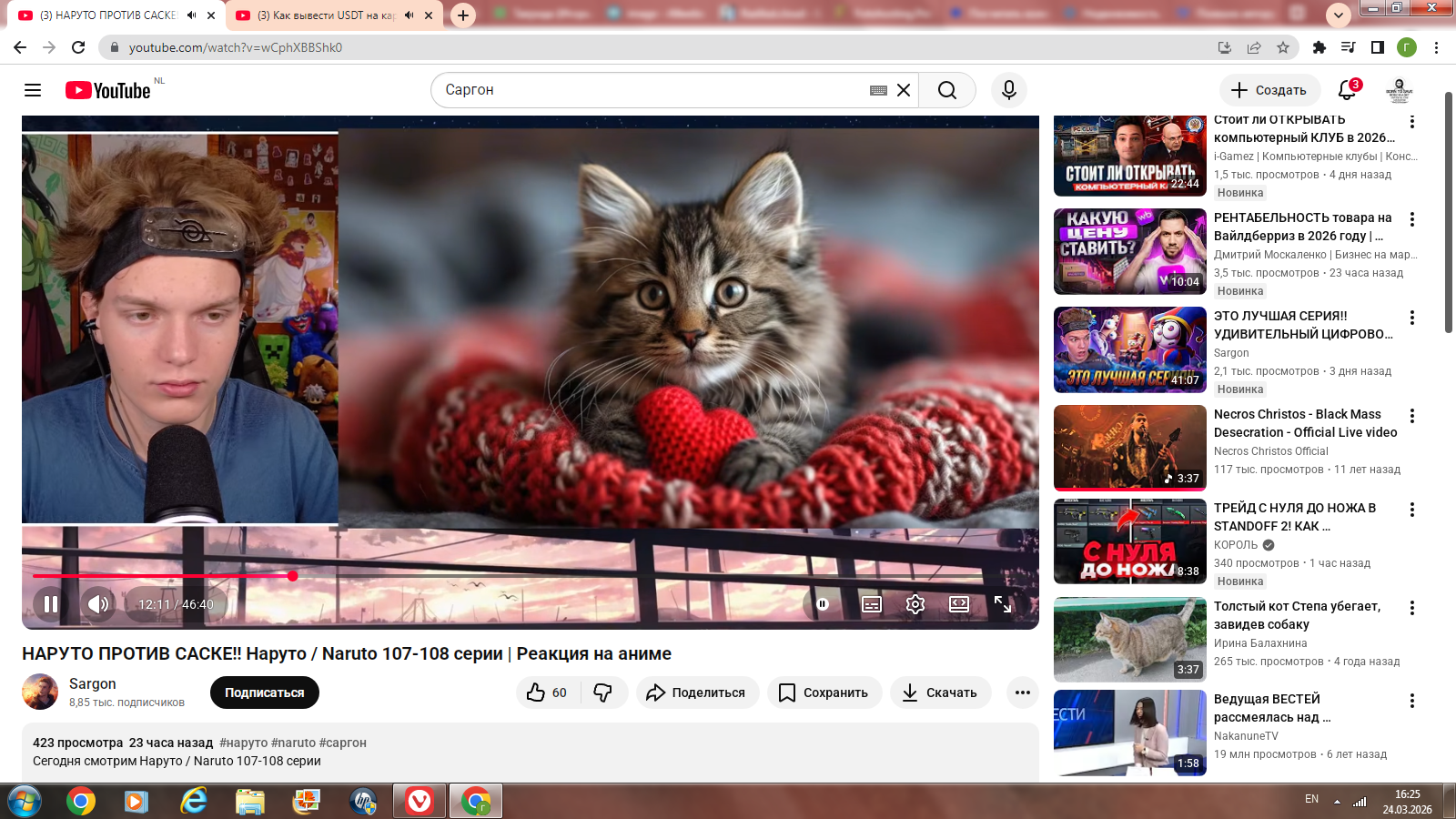Viewport: 1456px width, 819px height.
Task: Open options menu for Necros Christos video
Action: [x=1412, y=416]
